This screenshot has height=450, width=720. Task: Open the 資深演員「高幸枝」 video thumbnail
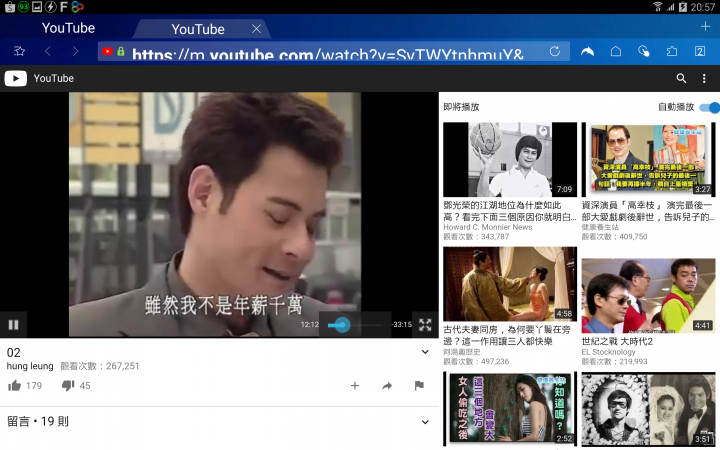pos(648,159)
